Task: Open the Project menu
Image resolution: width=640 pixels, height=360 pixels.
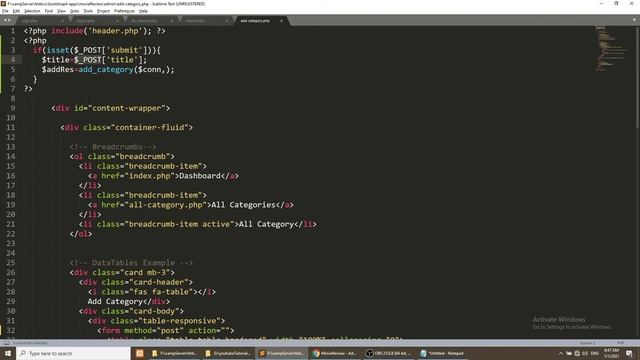Action: pos(103,11)
